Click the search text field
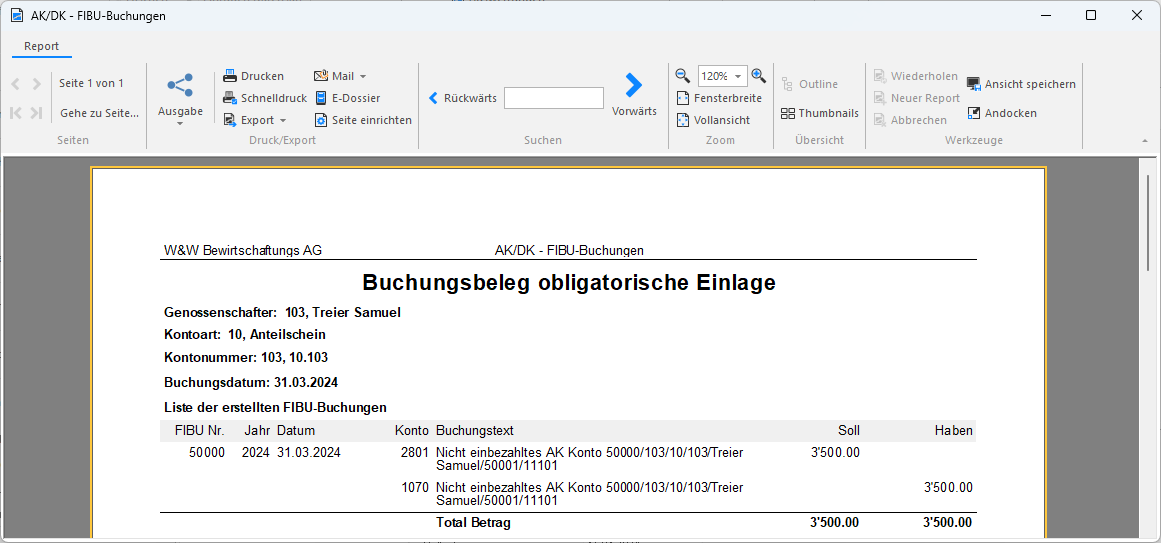 (554, 98)
